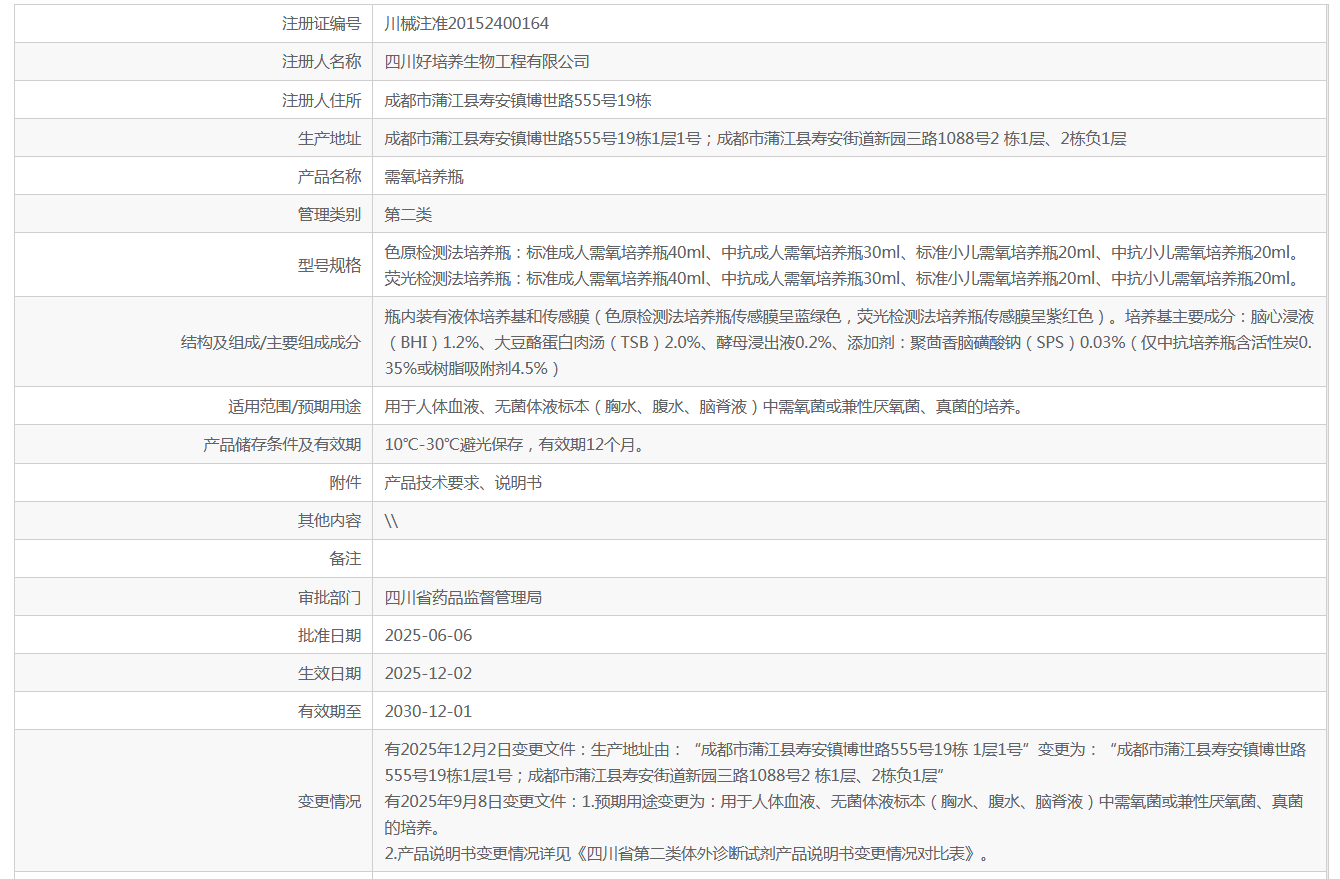Select the 色原检测法培养瓶 specification line
Screen dimensions: 1340x879
tap(843, 252)
